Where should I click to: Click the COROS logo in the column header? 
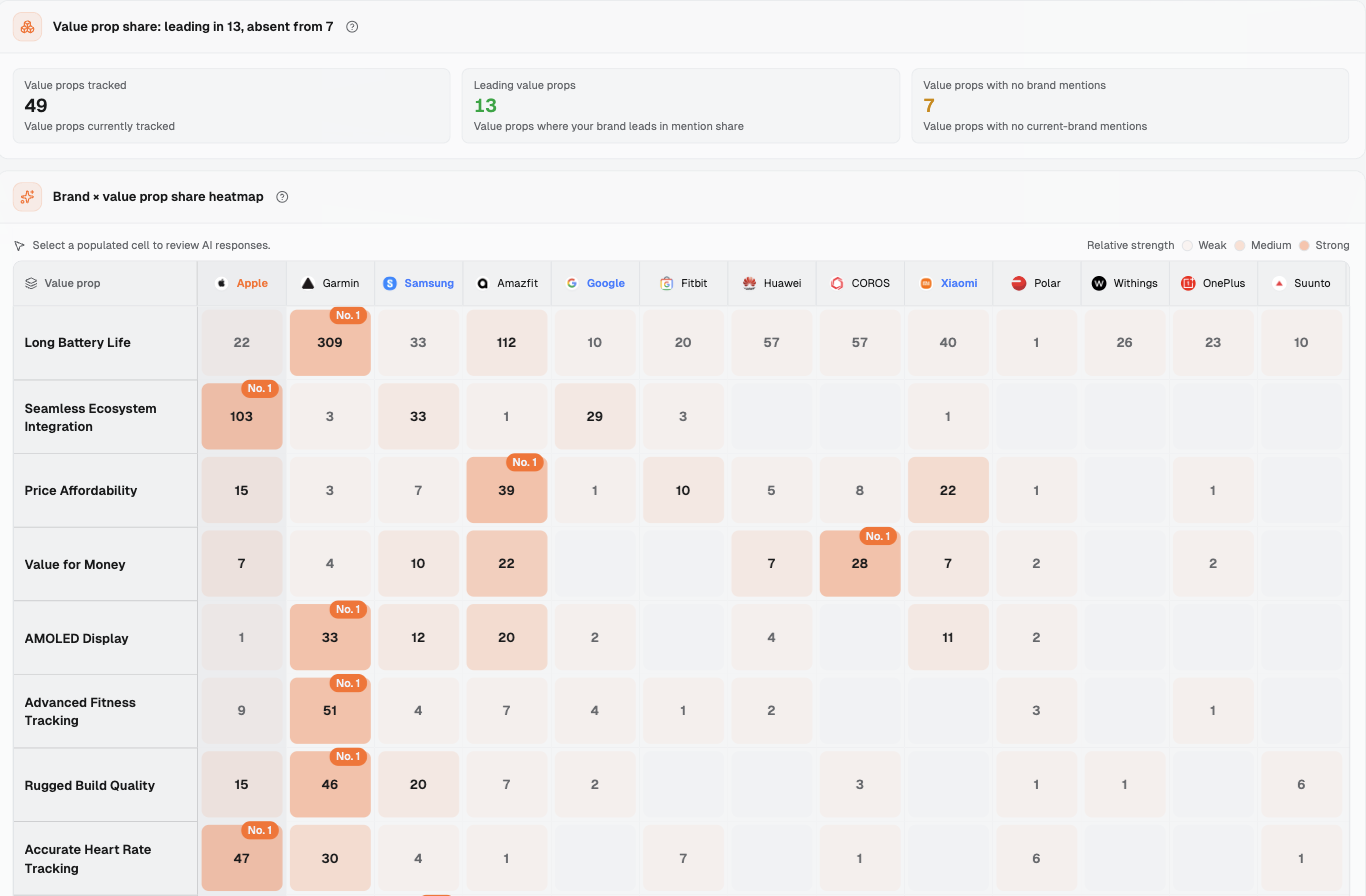[x=837, y=283]
